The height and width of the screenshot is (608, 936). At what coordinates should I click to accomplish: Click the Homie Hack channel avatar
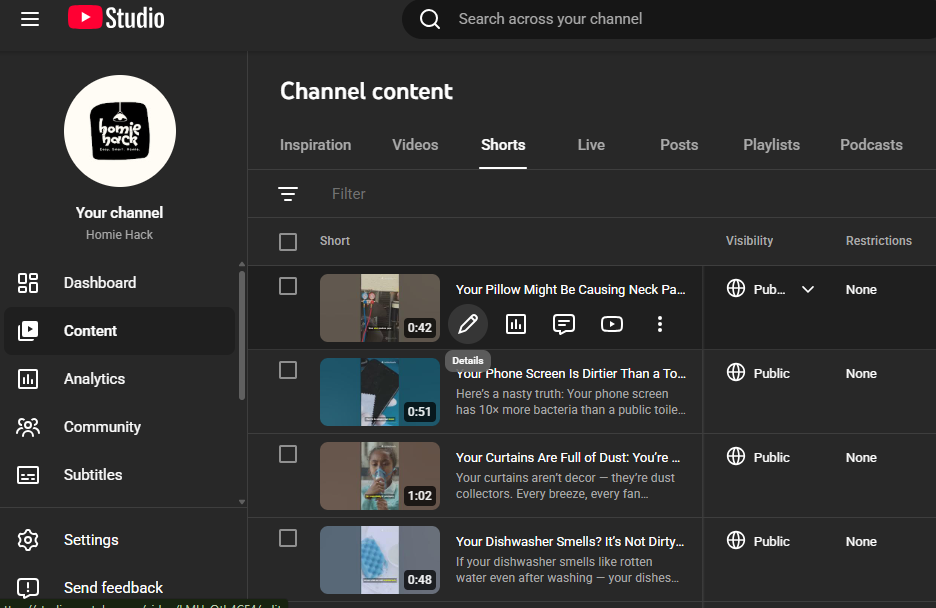click(x=120, y=131)
